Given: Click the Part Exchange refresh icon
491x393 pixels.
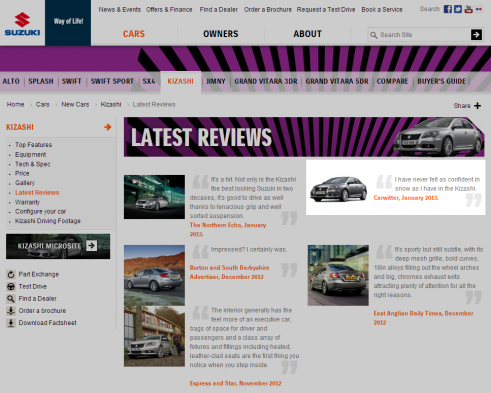Looking at the screenshot, I should click(x=11, y=274).
